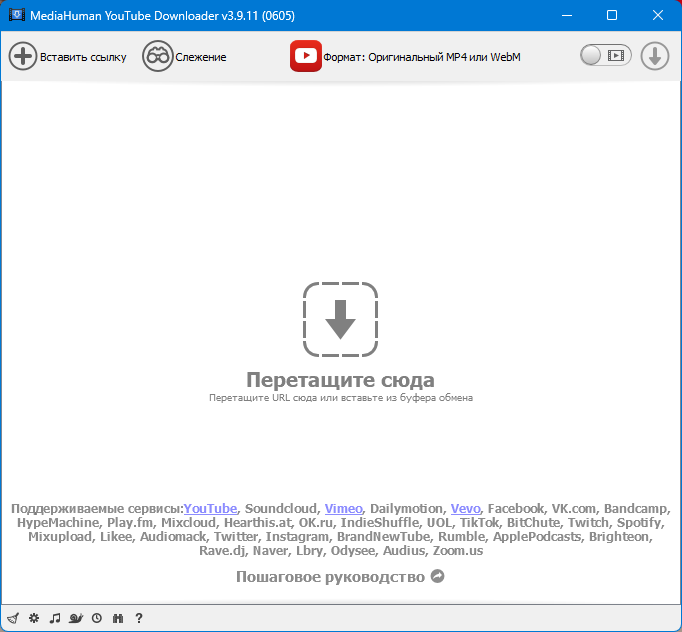Click the app icon in the title bar
This screenshot has height=632, width=682.
pyautogui.click(x=17, y=15)
